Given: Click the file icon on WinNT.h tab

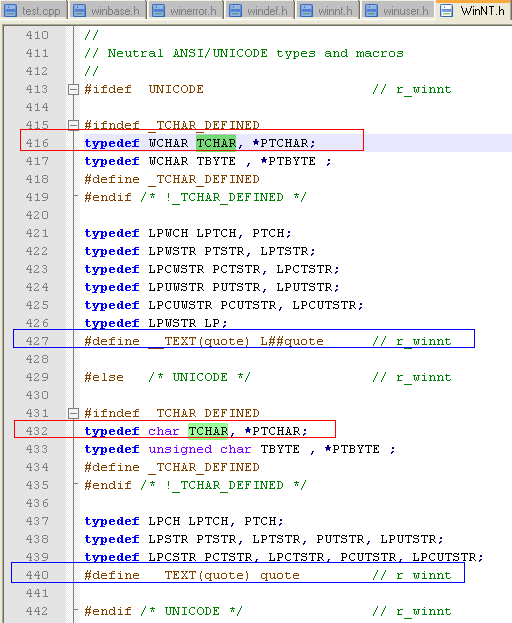Looking at the screenshot, I should point(446,10).
